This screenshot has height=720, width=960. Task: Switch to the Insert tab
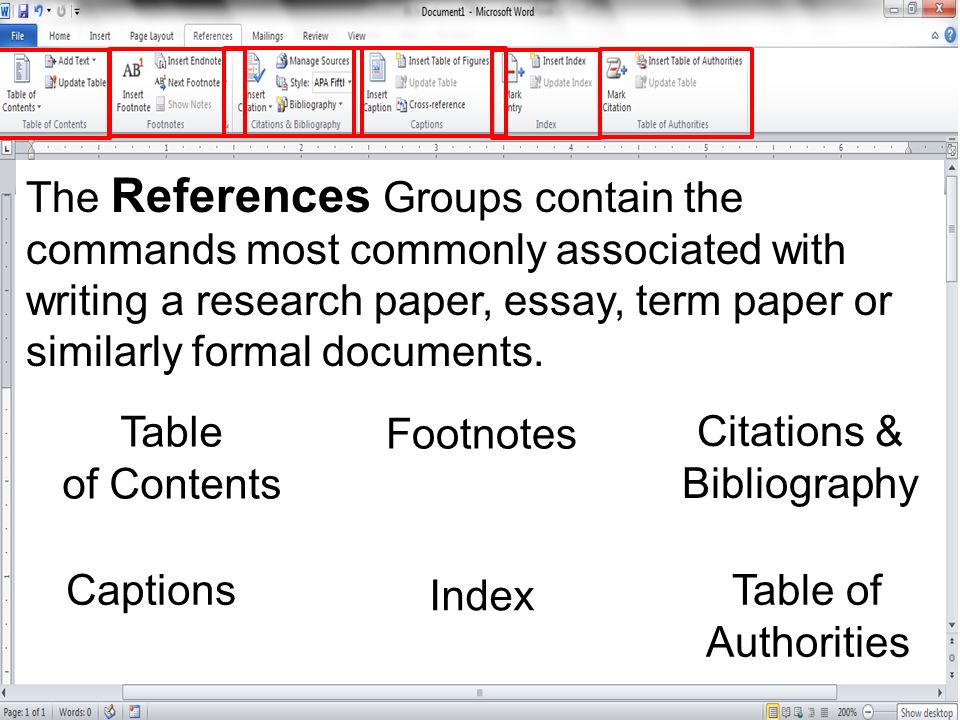(100, 36)
